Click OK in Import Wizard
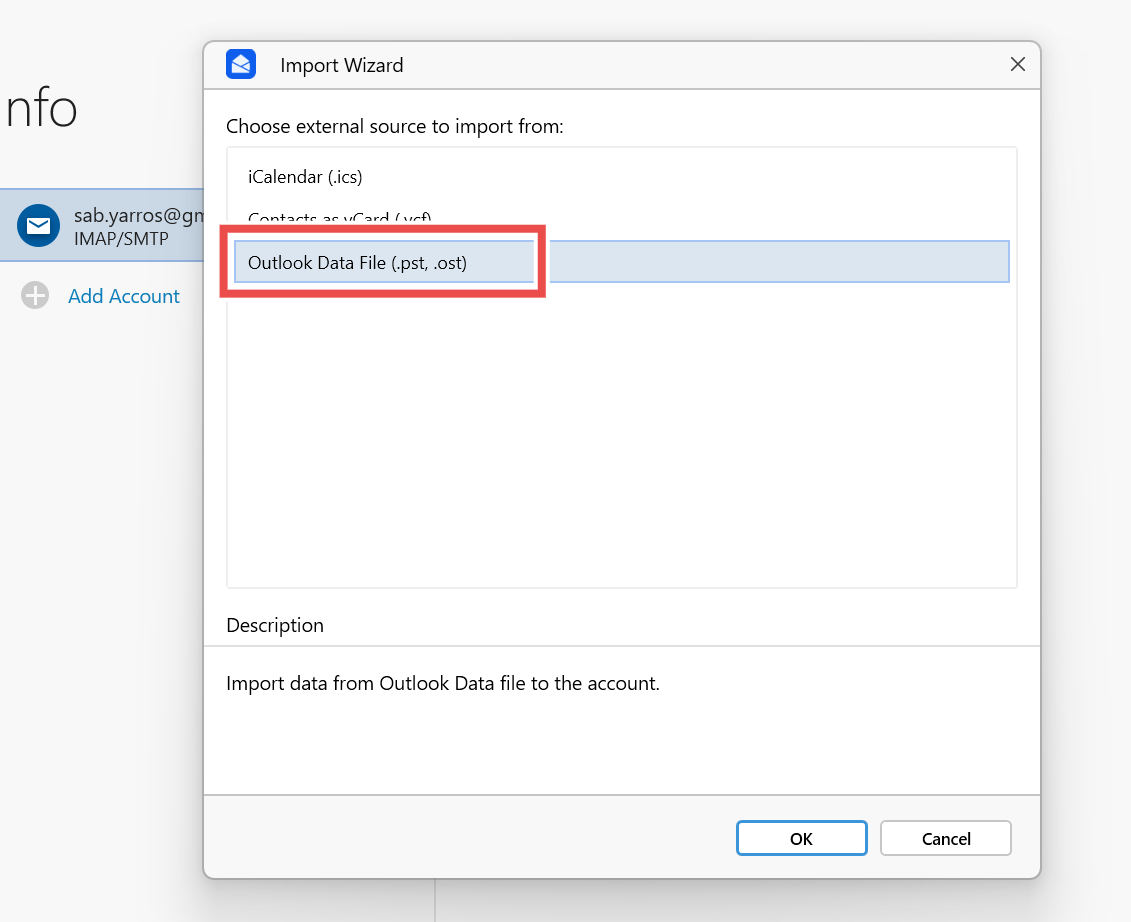The image size is (1131, 922). (801, 838)
